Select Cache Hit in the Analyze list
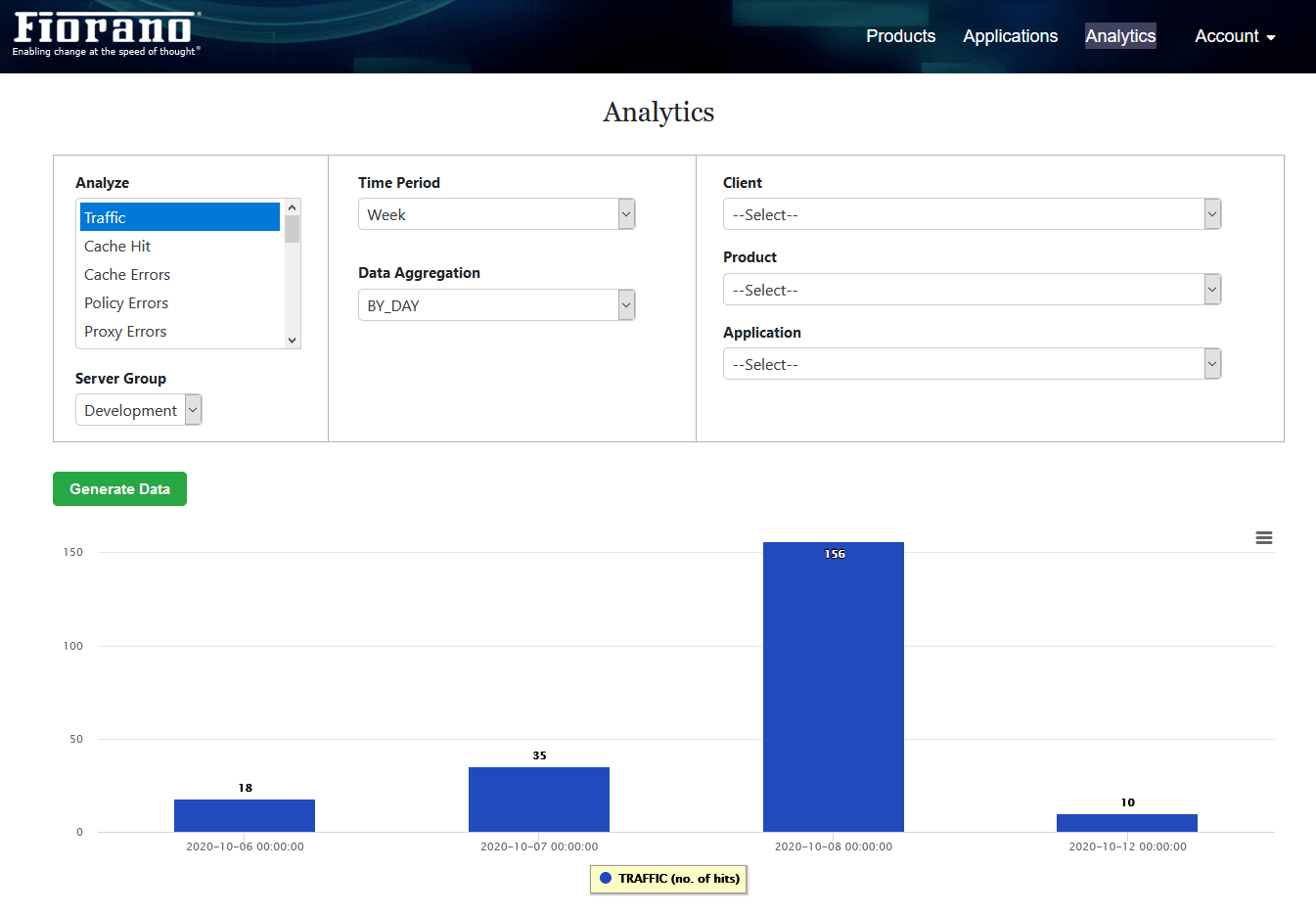The width and height of the screenshot is (1316, 914). coord(180,246)
